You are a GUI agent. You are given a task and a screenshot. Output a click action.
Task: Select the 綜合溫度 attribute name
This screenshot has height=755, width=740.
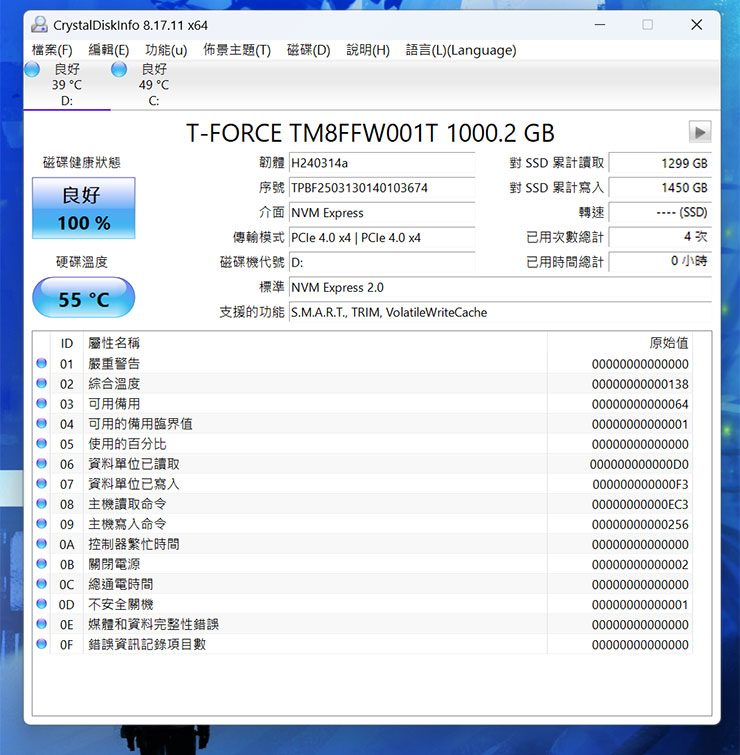(114, 384)
